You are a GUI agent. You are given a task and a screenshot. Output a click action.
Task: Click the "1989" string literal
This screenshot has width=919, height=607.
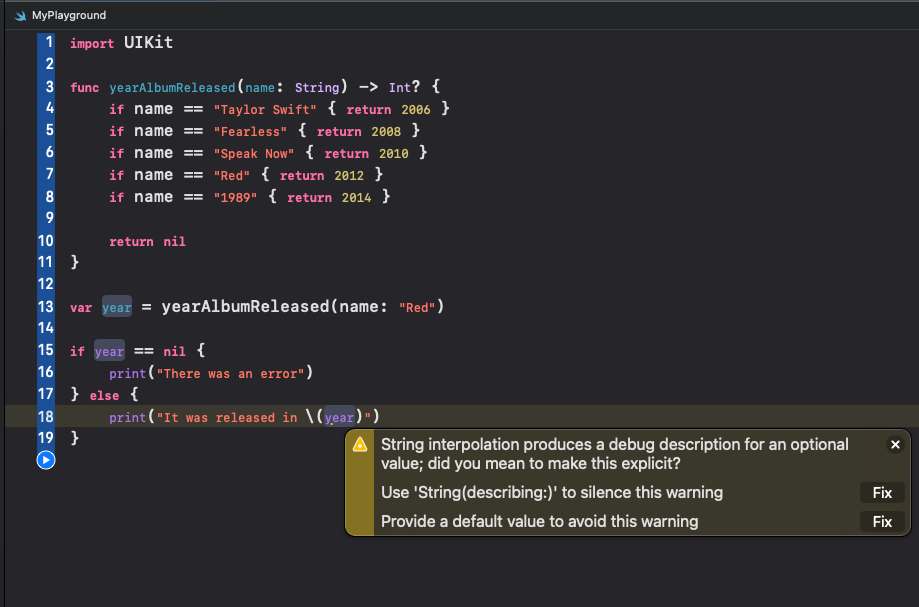pos(235,197)
